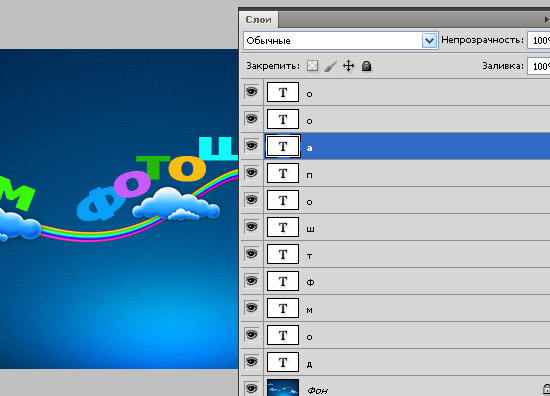This screenshot has height=396, width=550.
Task: Enable lock transparent pixels checkerboard icon
Action: (x=312, y=66)
